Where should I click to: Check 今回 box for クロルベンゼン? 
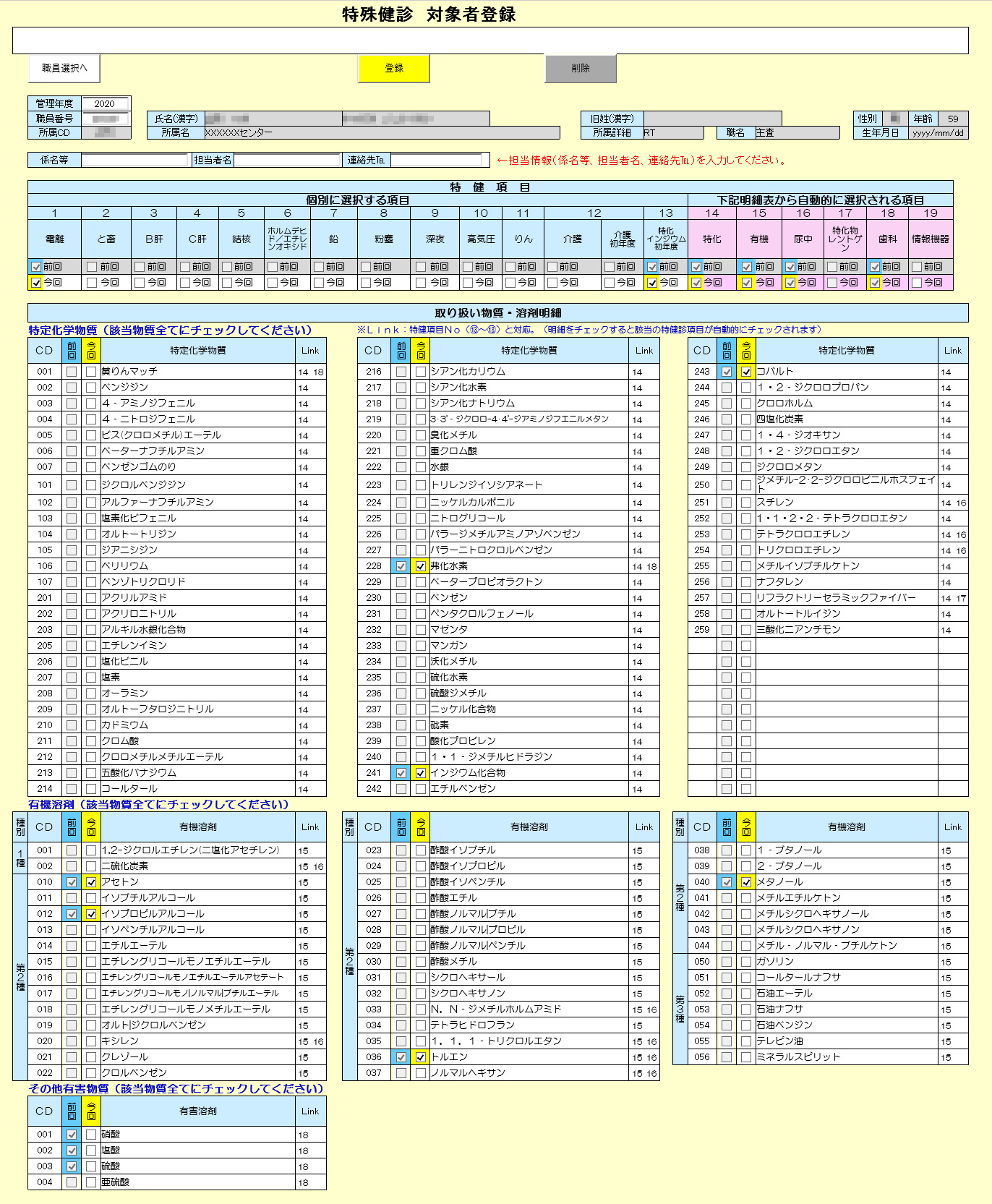click(91, 1073)
